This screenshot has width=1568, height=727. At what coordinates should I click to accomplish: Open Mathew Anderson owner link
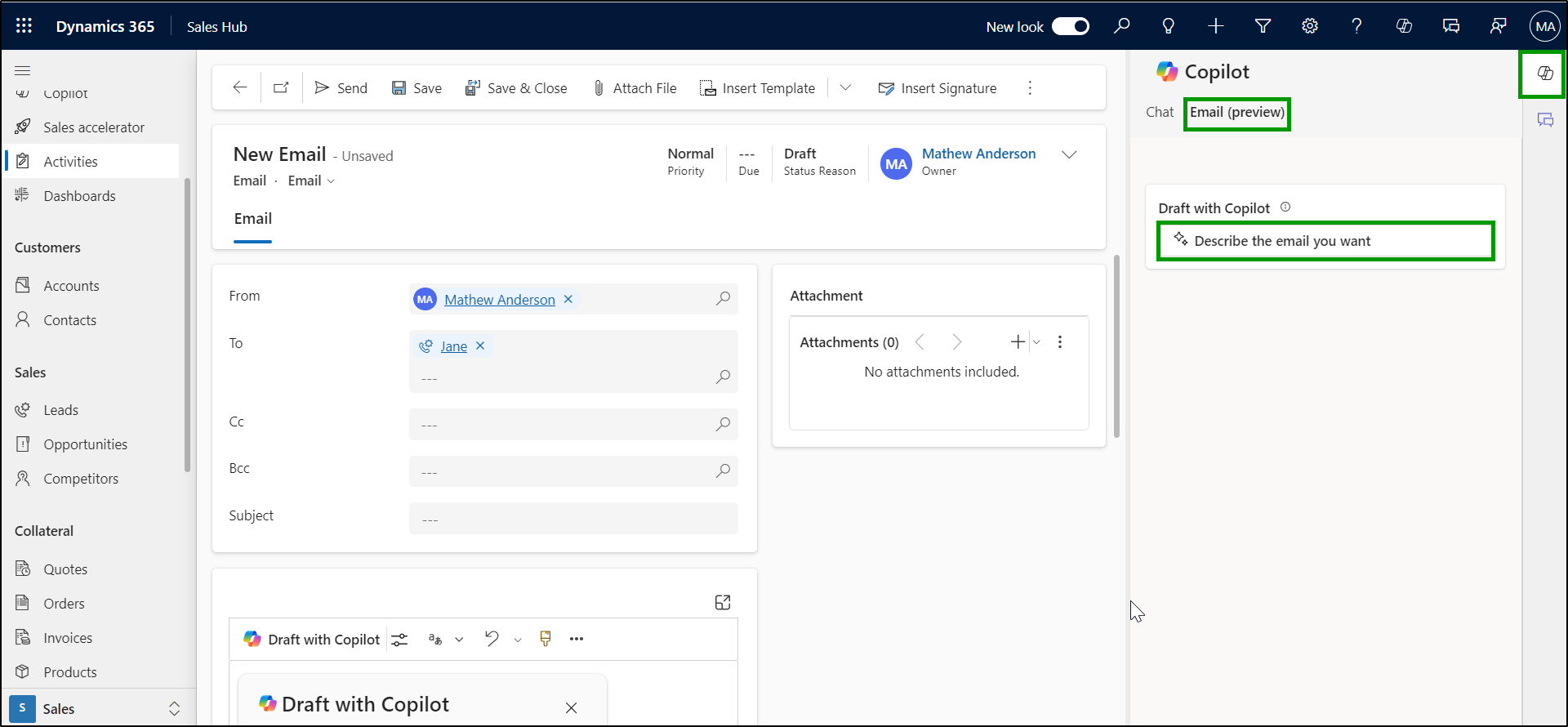click(978, 154)
